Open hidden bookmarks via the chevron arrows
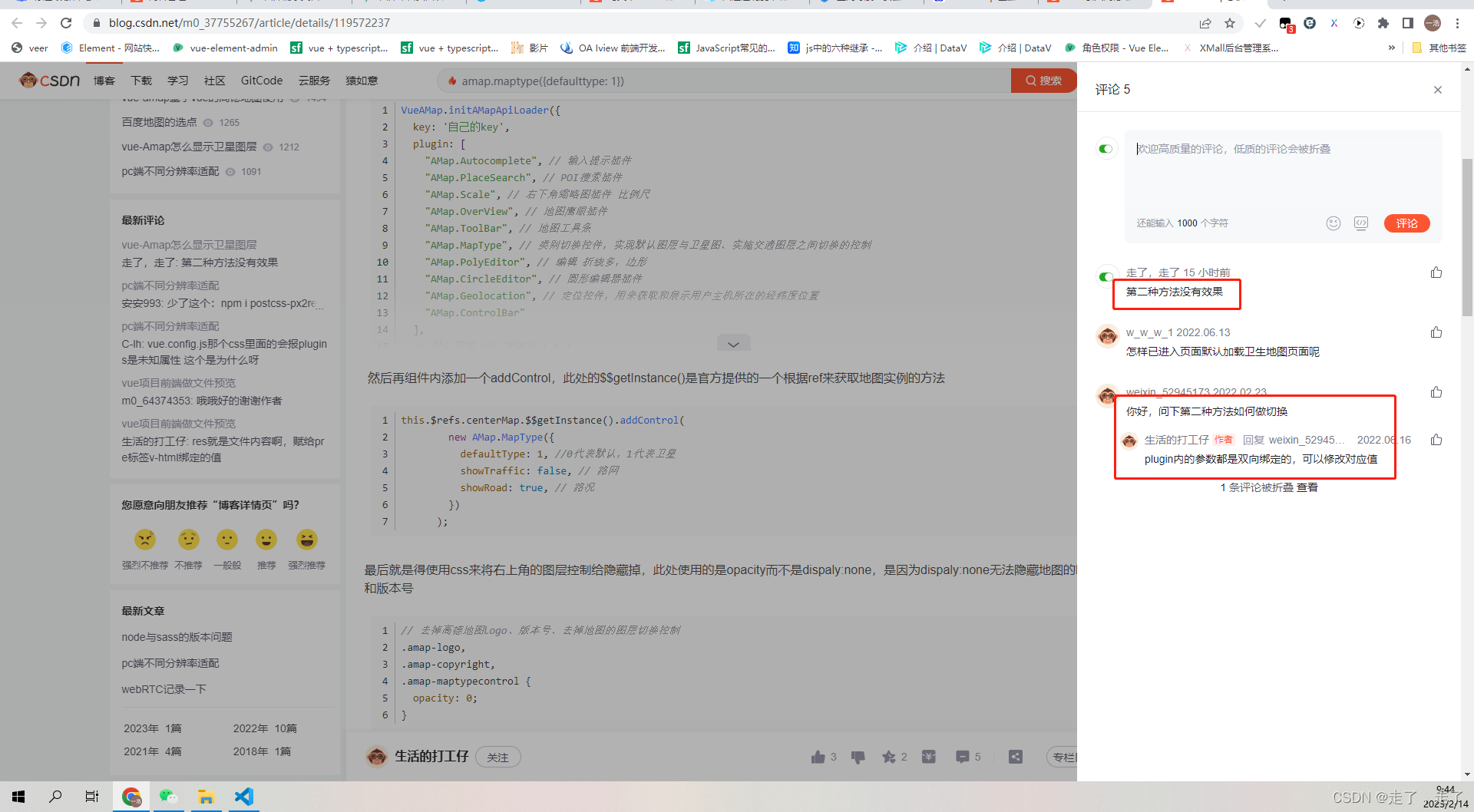Viewport: 1474px width, 812px height. coord(1391,48)
